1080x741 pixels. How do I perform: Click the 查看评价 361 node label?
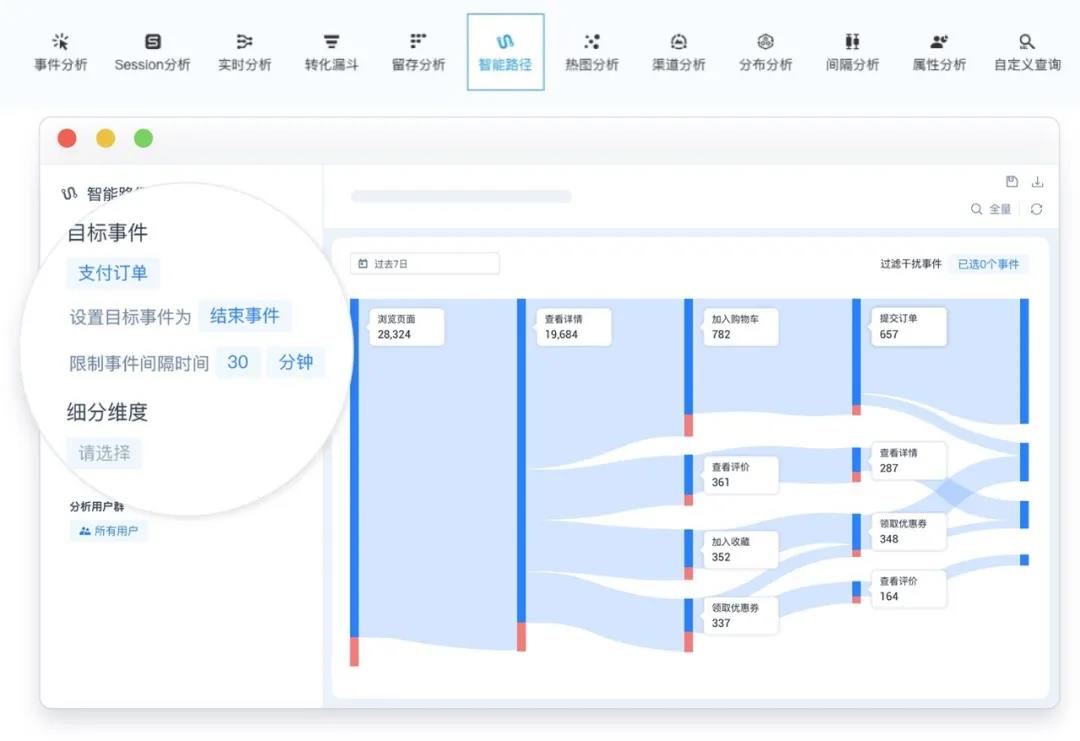(741, 474)
